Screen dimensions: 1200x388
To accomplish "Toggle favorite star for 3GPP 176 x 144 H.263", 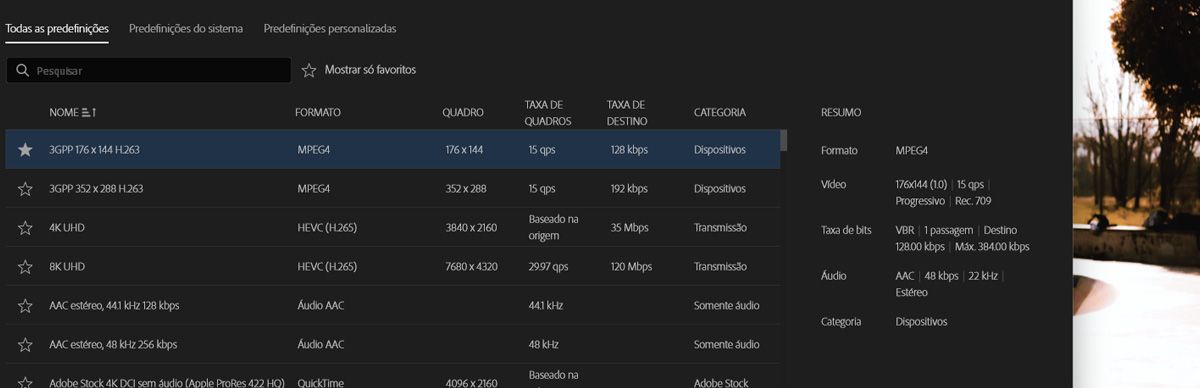I will 25,149.
